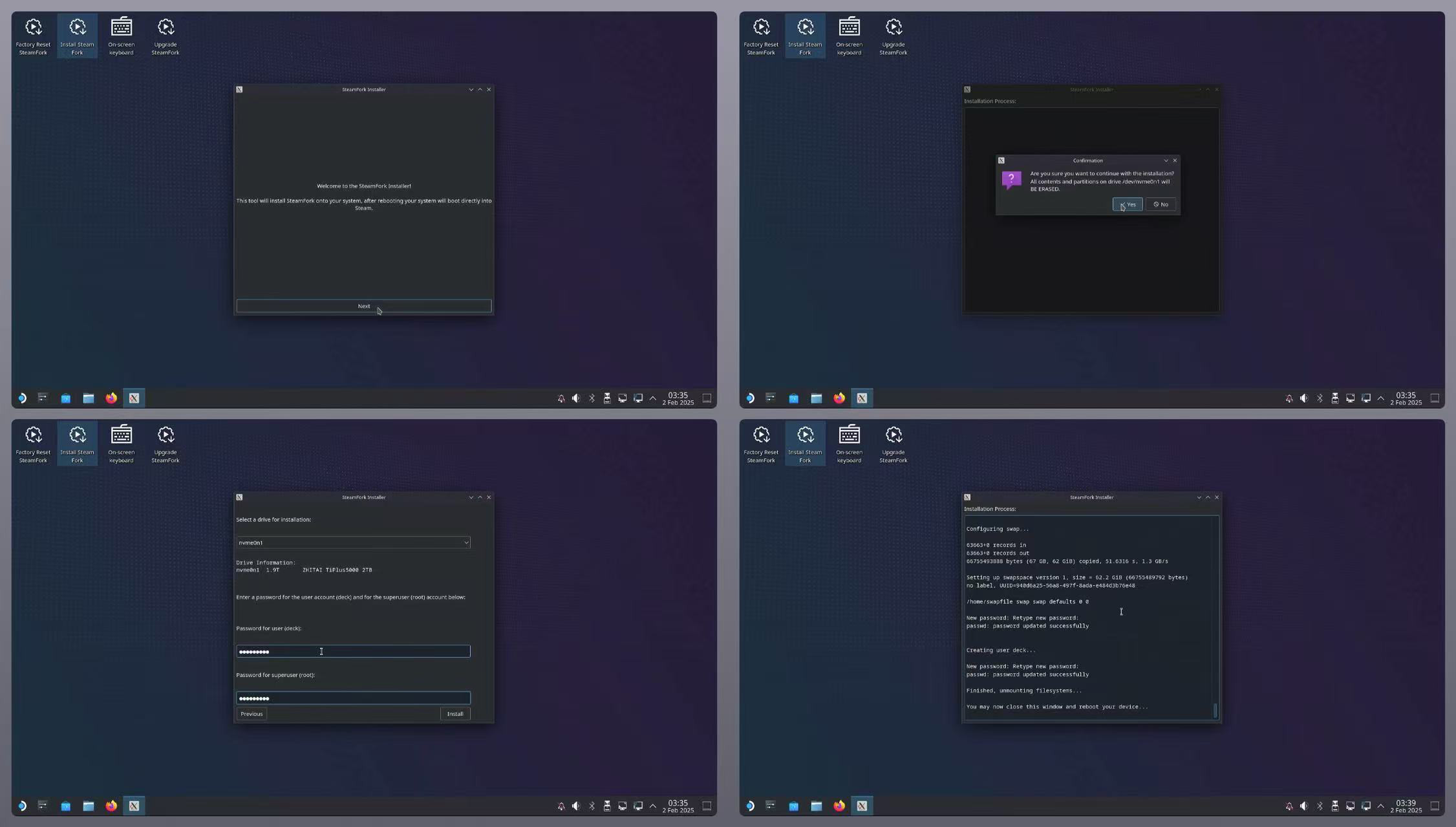Open Install Steam Fork icon on the Welcome desktop
1456x827 pixels.
tap(77, 36)
